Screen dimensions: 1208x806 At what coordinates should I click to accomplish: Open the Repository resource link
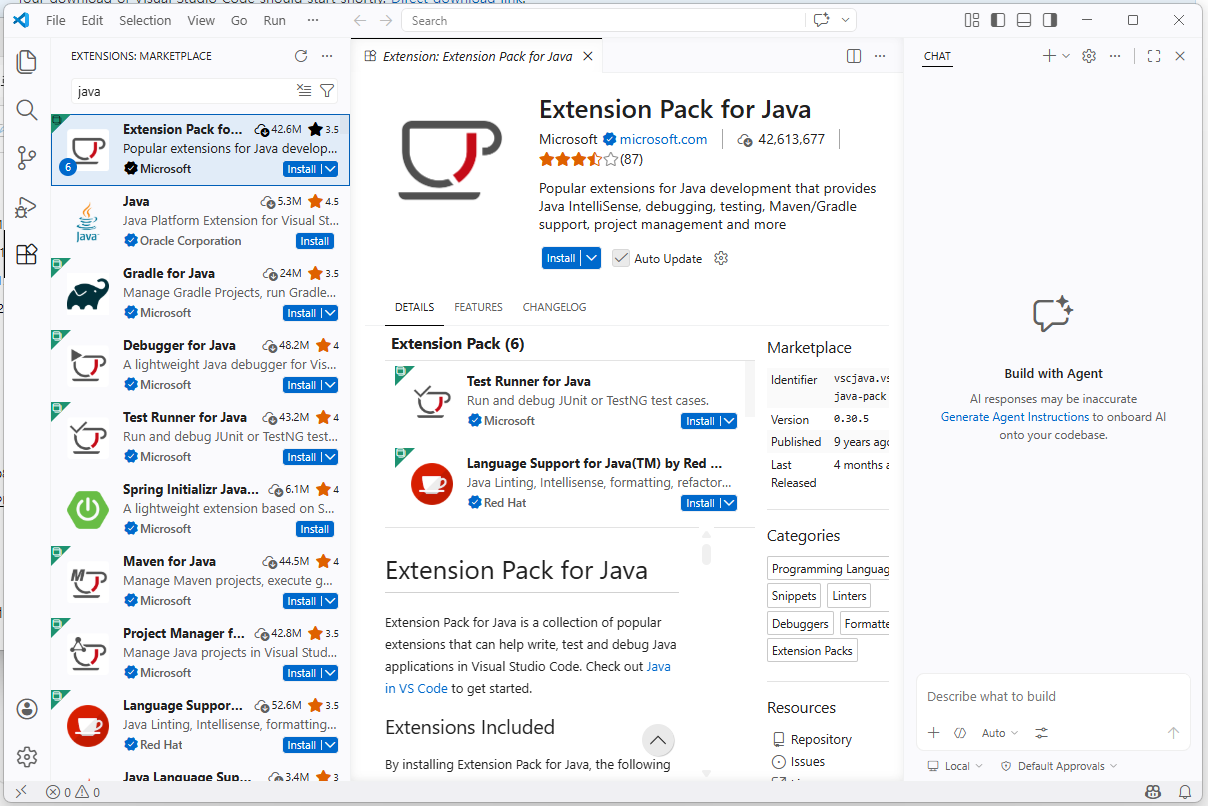[821, 739]
